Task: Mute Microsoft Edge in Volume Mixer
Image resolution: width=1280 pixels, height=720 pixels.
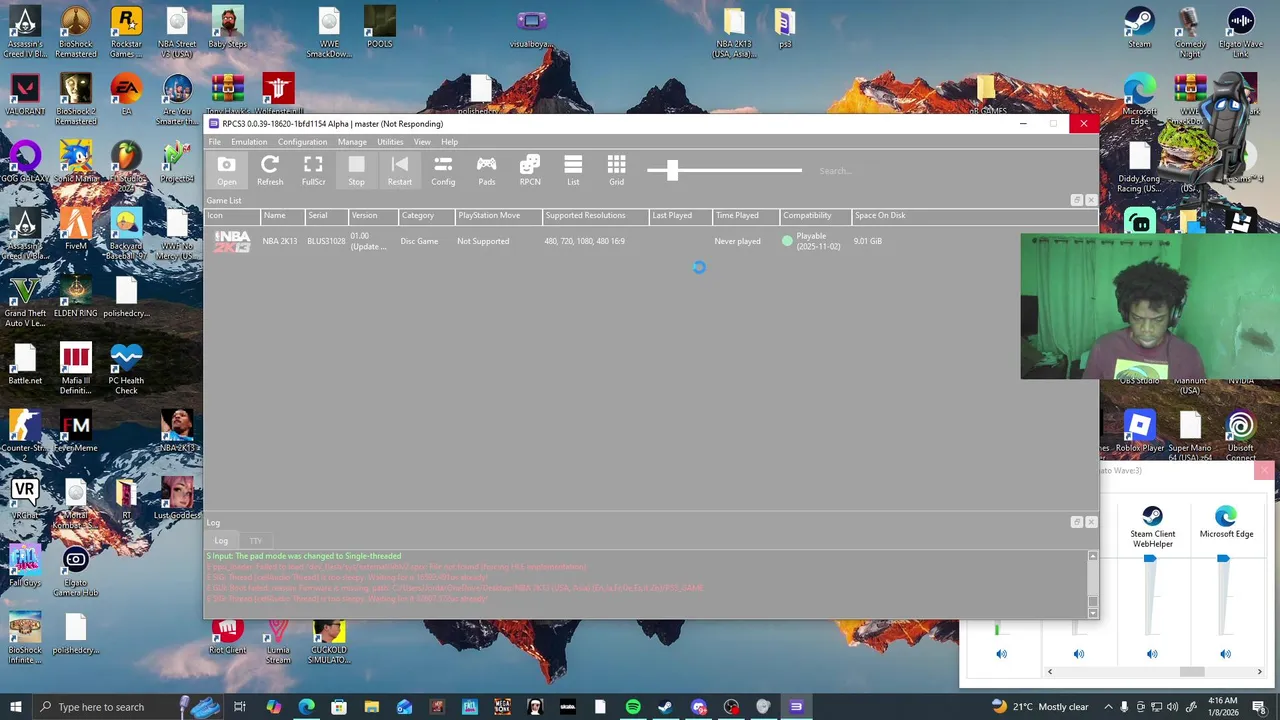Action: (x=1225, y=654)
